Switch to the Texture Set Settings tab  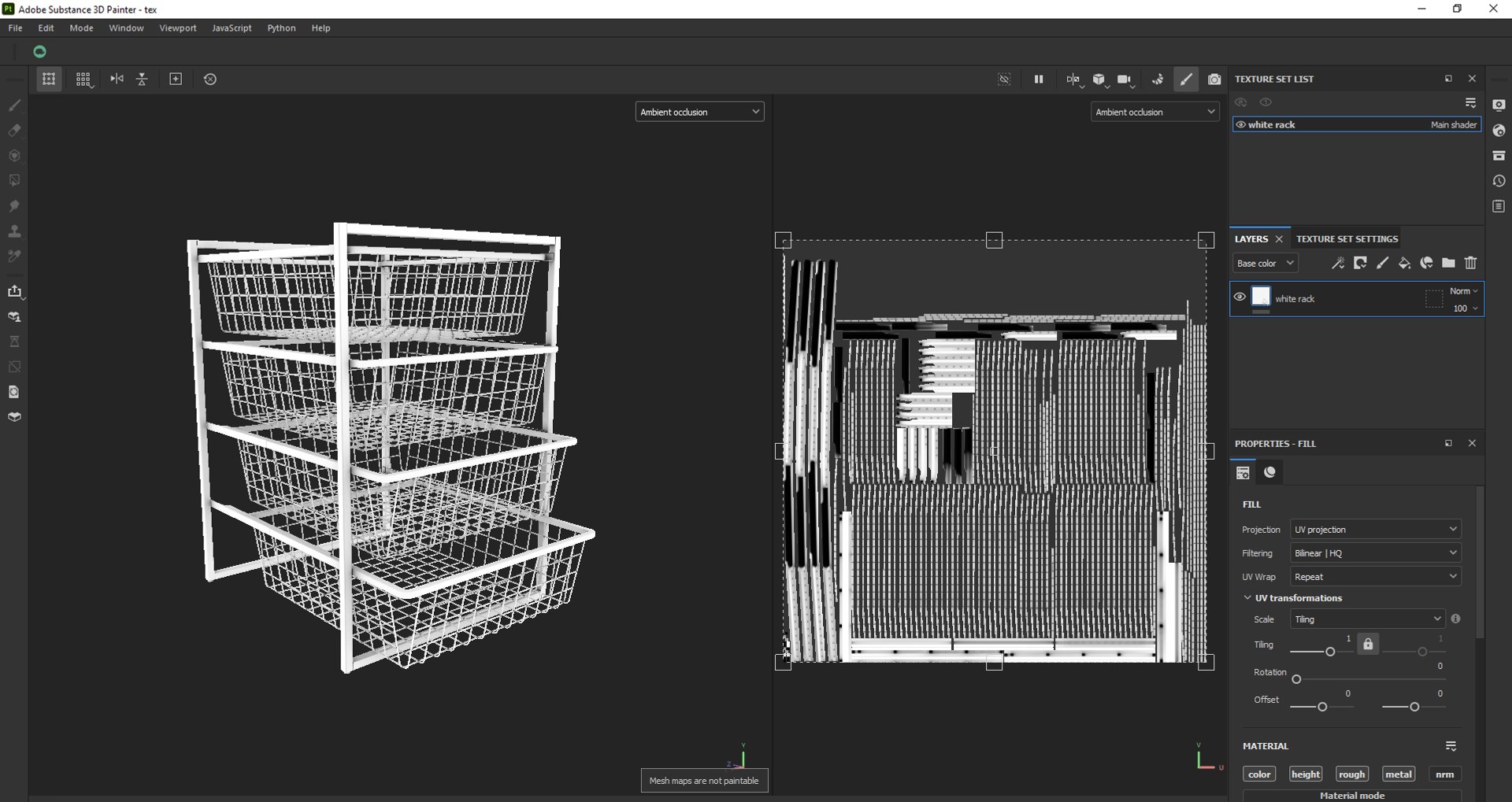[1347, 238]
